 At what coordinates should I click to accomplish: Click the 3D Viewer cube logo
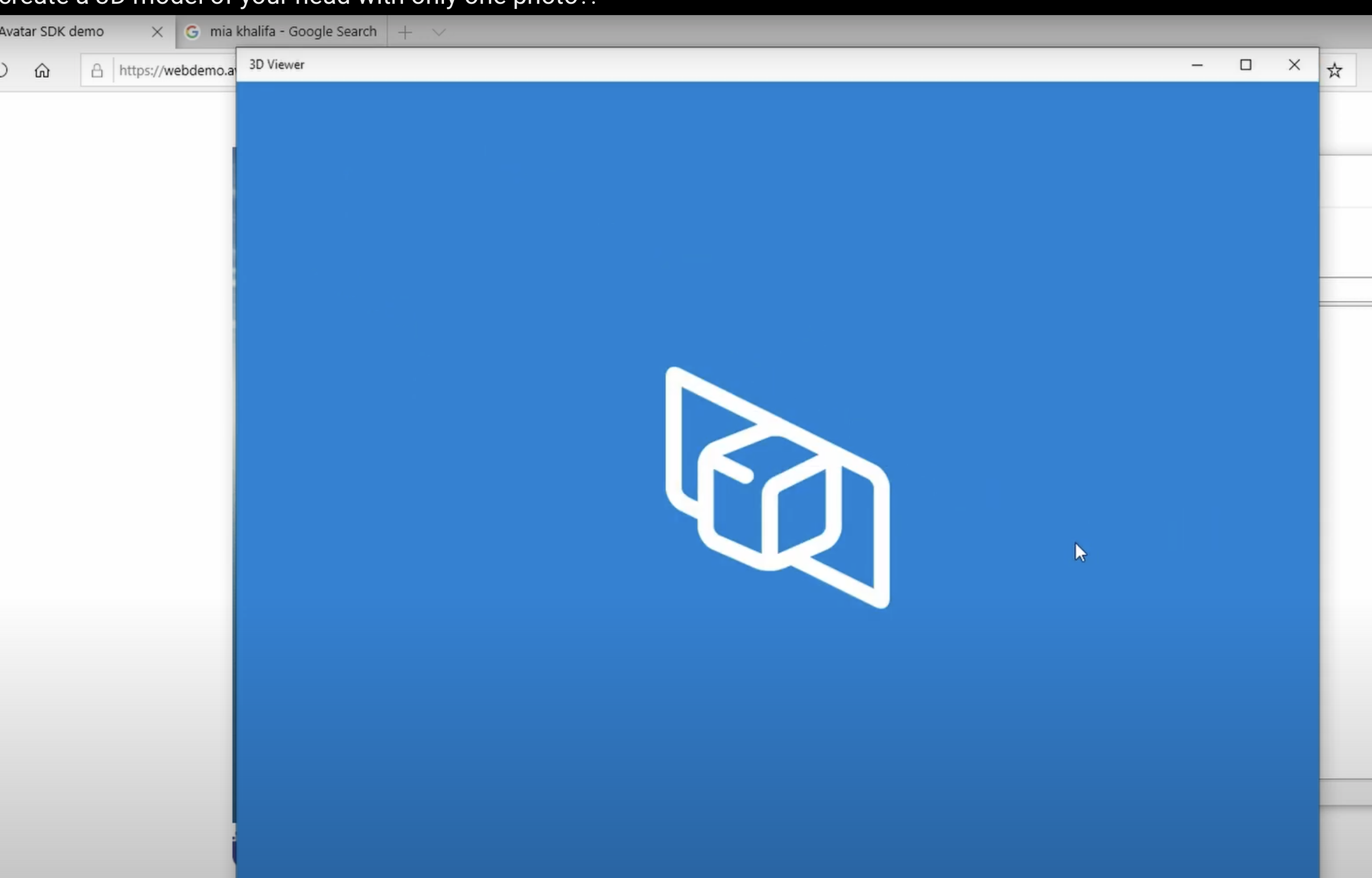777,488
